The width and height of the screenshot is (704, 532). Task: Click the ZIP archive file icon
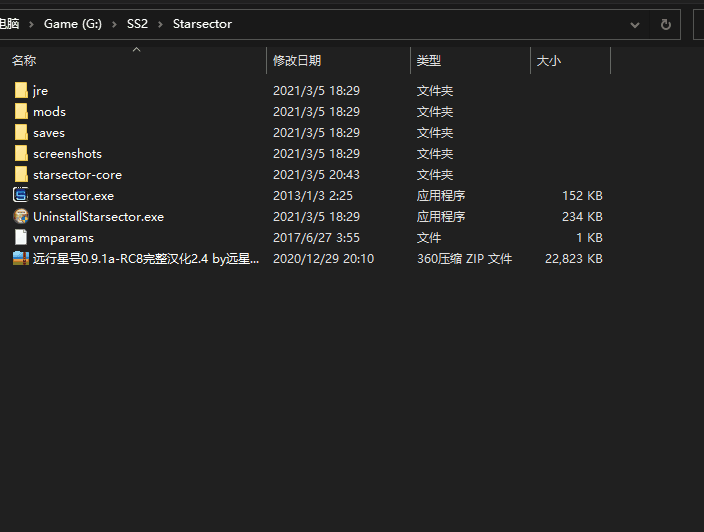pyautogui.click(x=21, y=258)
